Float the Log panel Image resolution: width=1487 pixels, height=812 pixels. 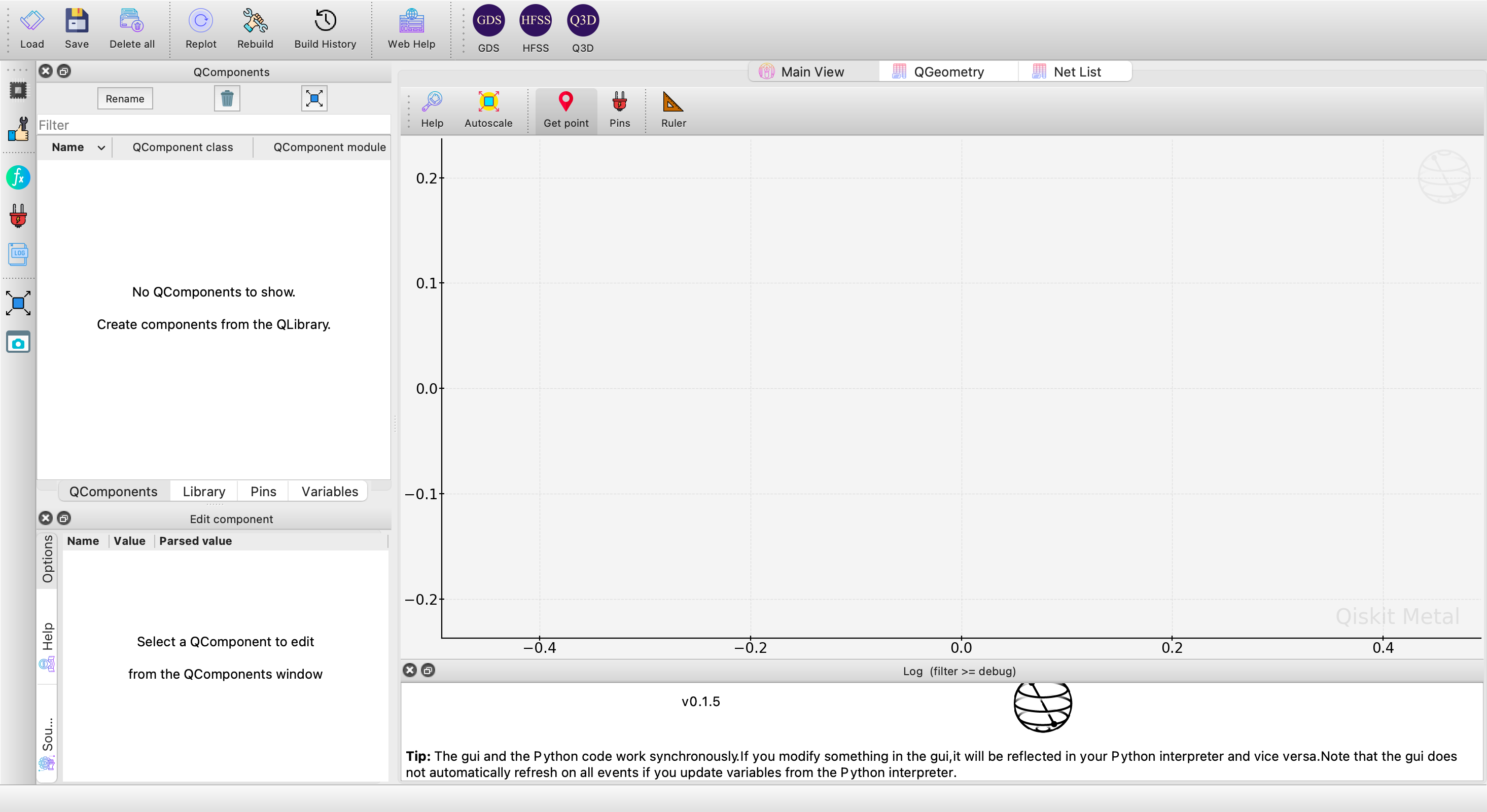[x=428, y=670]
